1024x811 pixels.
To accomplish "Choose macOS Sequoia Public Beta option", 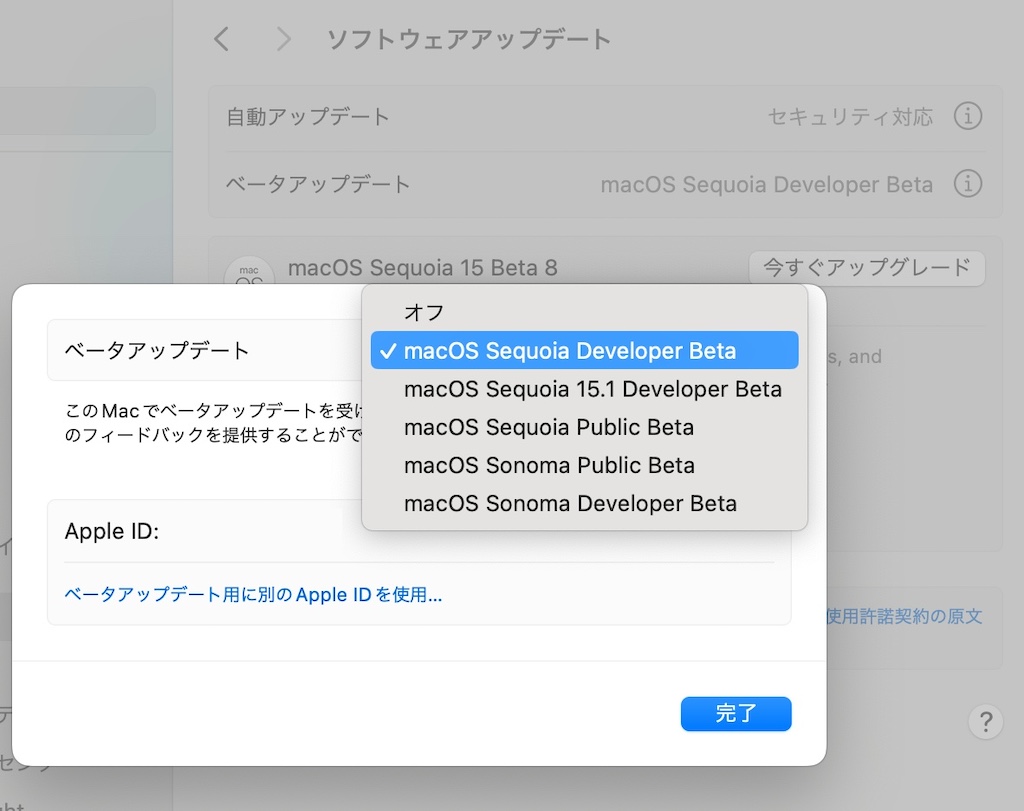I will (x=584, y=427).
